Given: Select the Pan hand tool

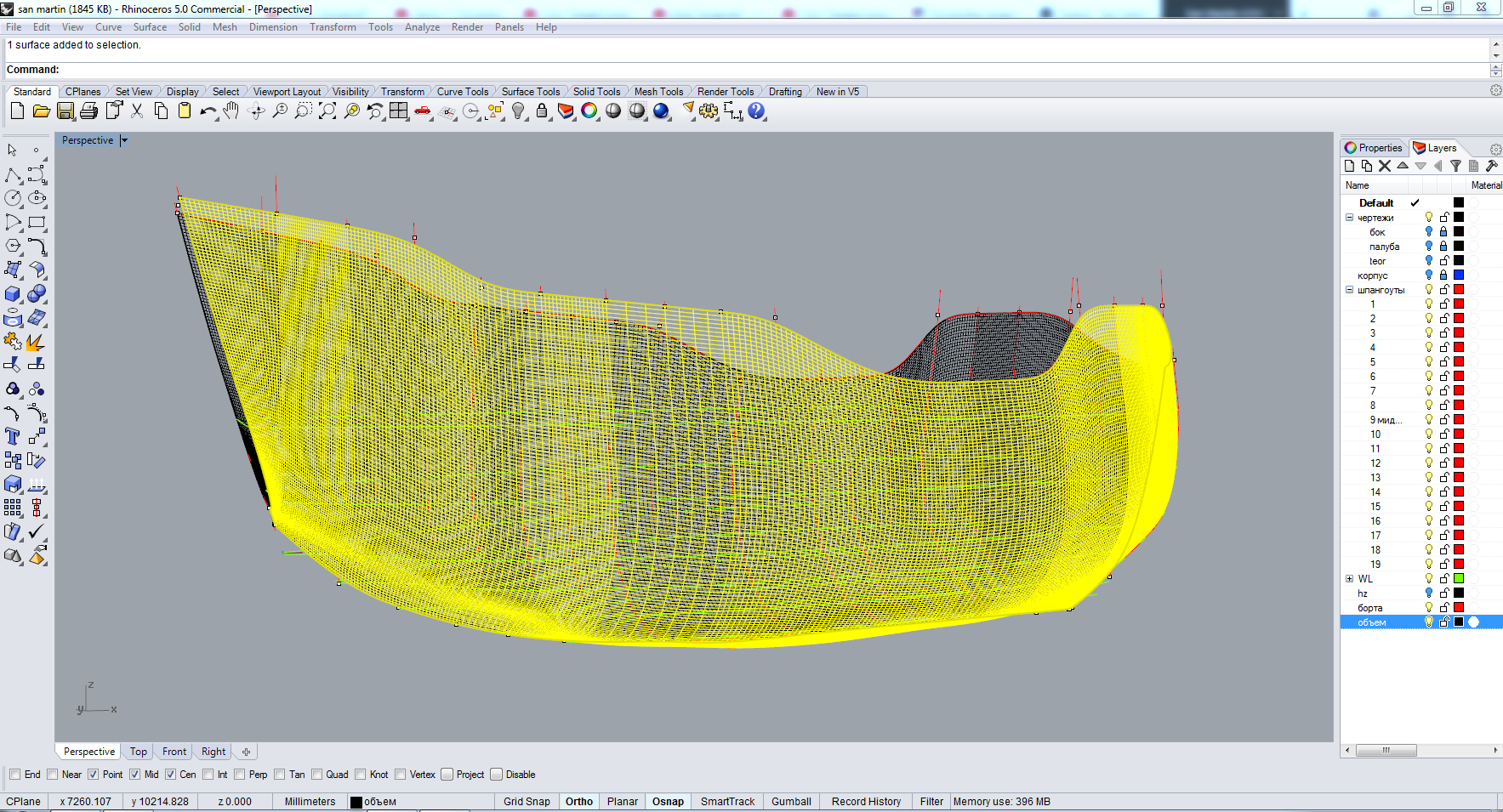Looking at the screenshot, I should point(231,111).
